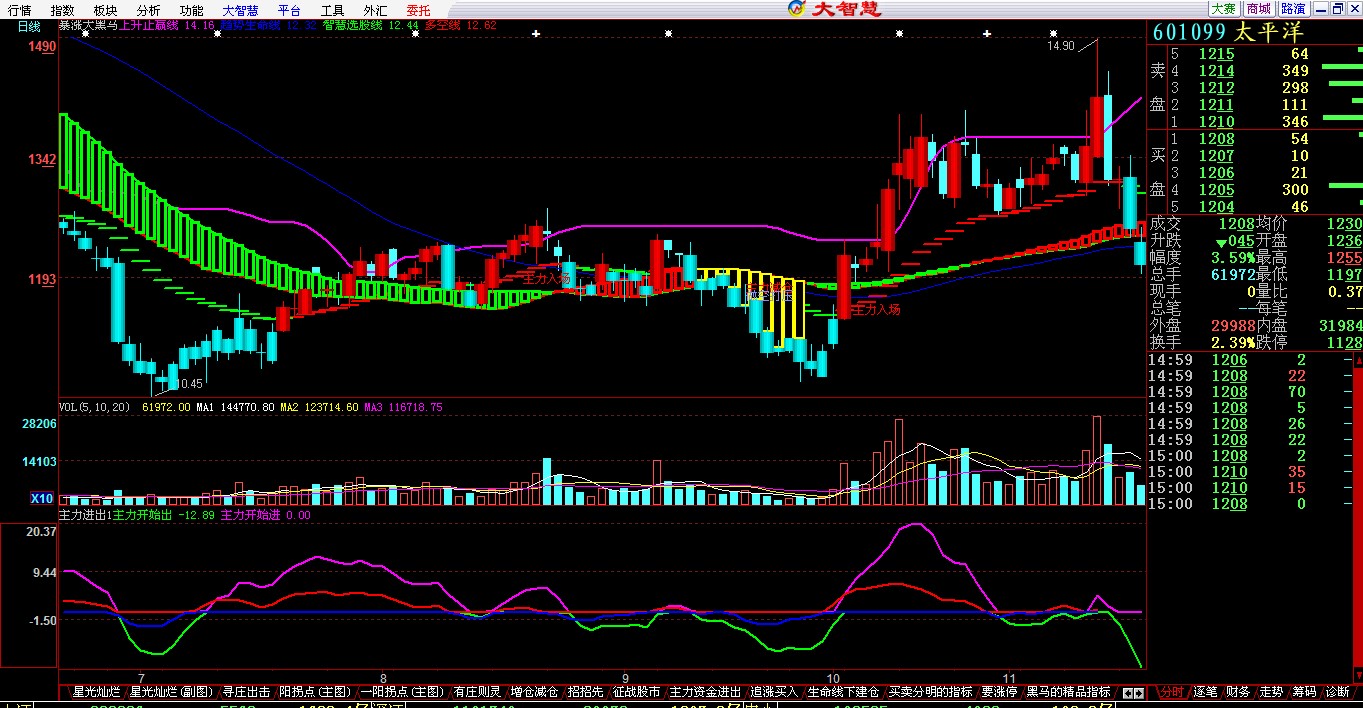
Task: Switch to 追涨买入 indicator tab
Action: pyautogui.click(x=775, y=691)
